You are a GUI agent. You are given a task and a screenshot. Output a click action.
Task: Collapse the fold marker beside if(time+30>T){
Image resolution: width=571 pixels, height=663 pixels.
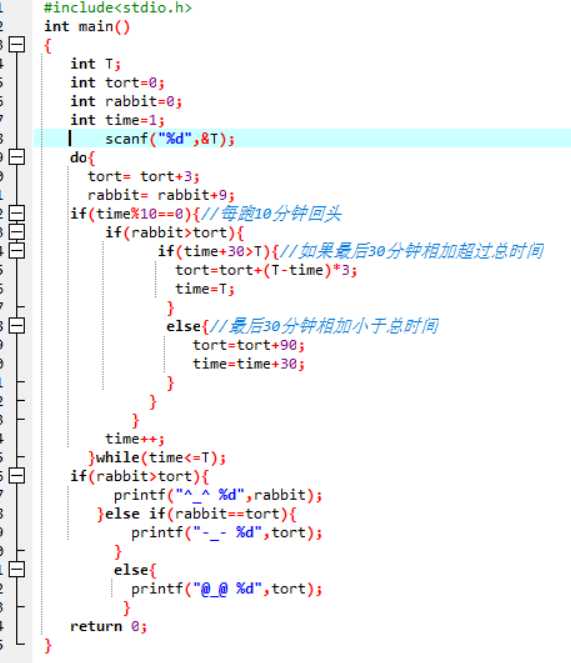[x=16, y=251]
